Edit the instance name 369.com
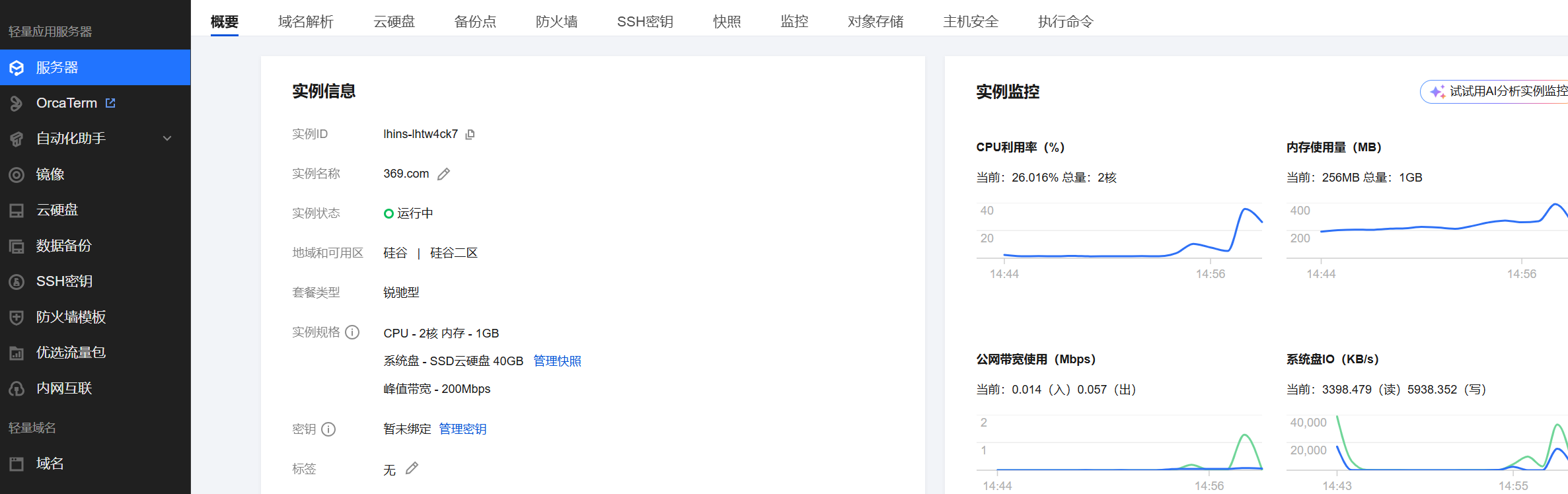1568x494 pixels. tap(444, 174)
